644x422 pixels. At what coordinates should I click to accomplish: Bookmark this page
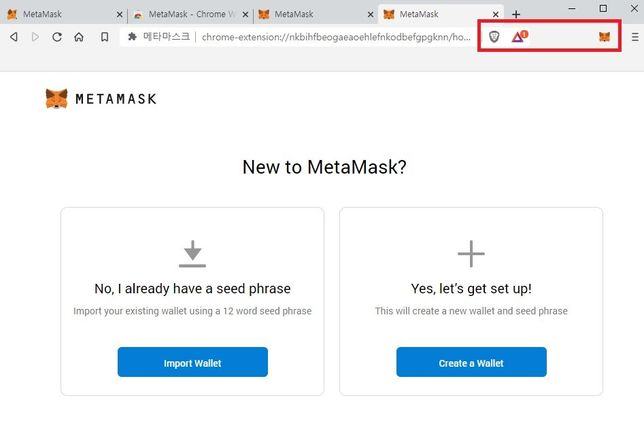104,37
